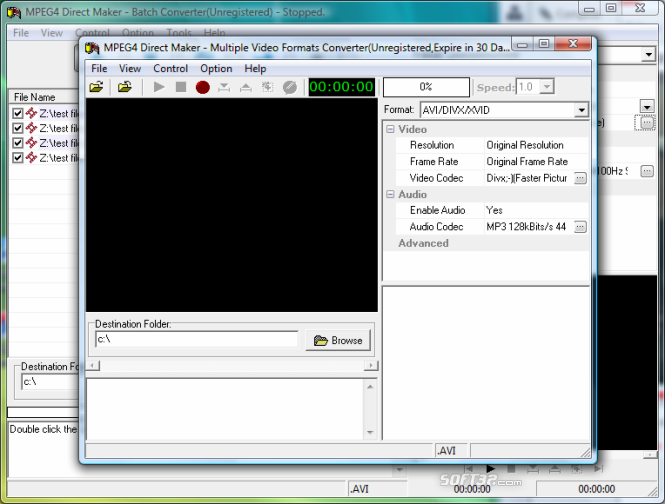The image size is (665, 504).
Task: Uncheck third file in Batch Converter list
Action: [x=17, y=143]
